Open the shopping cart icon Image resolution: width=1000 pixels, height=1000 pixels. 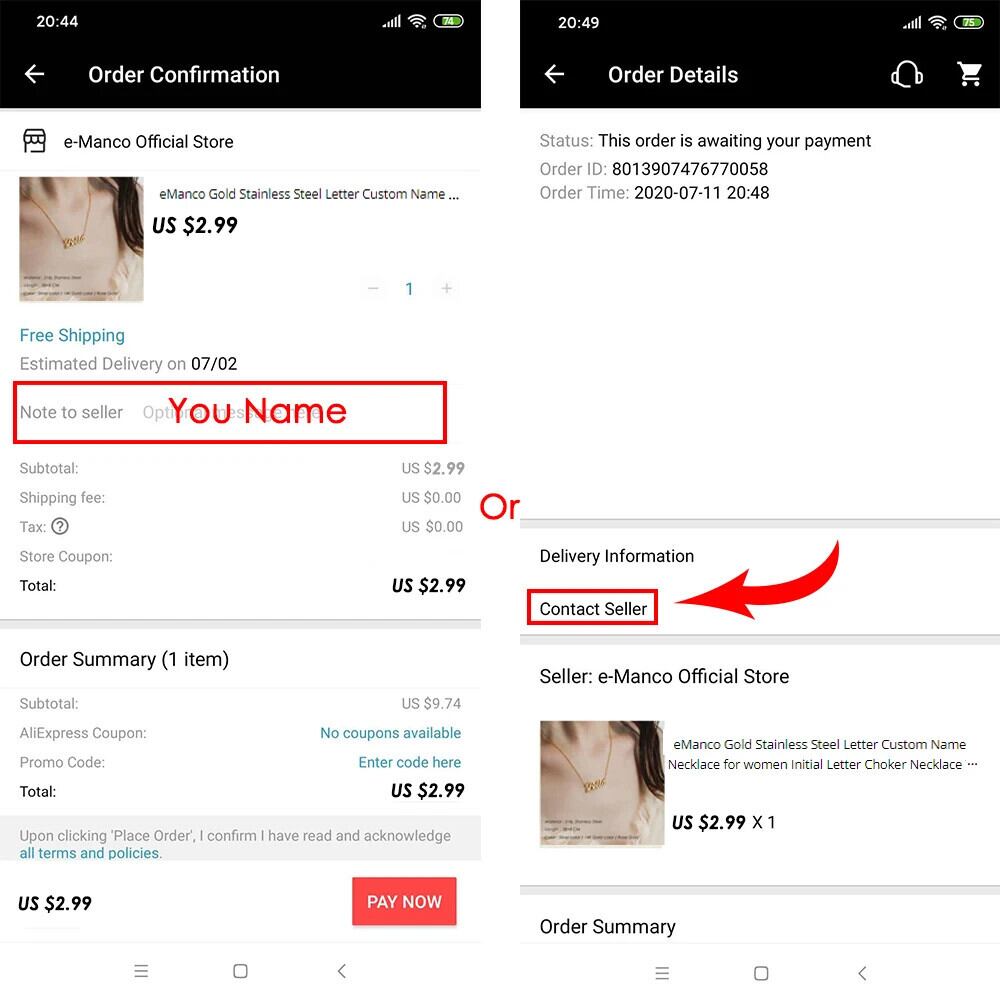(969, 75)
